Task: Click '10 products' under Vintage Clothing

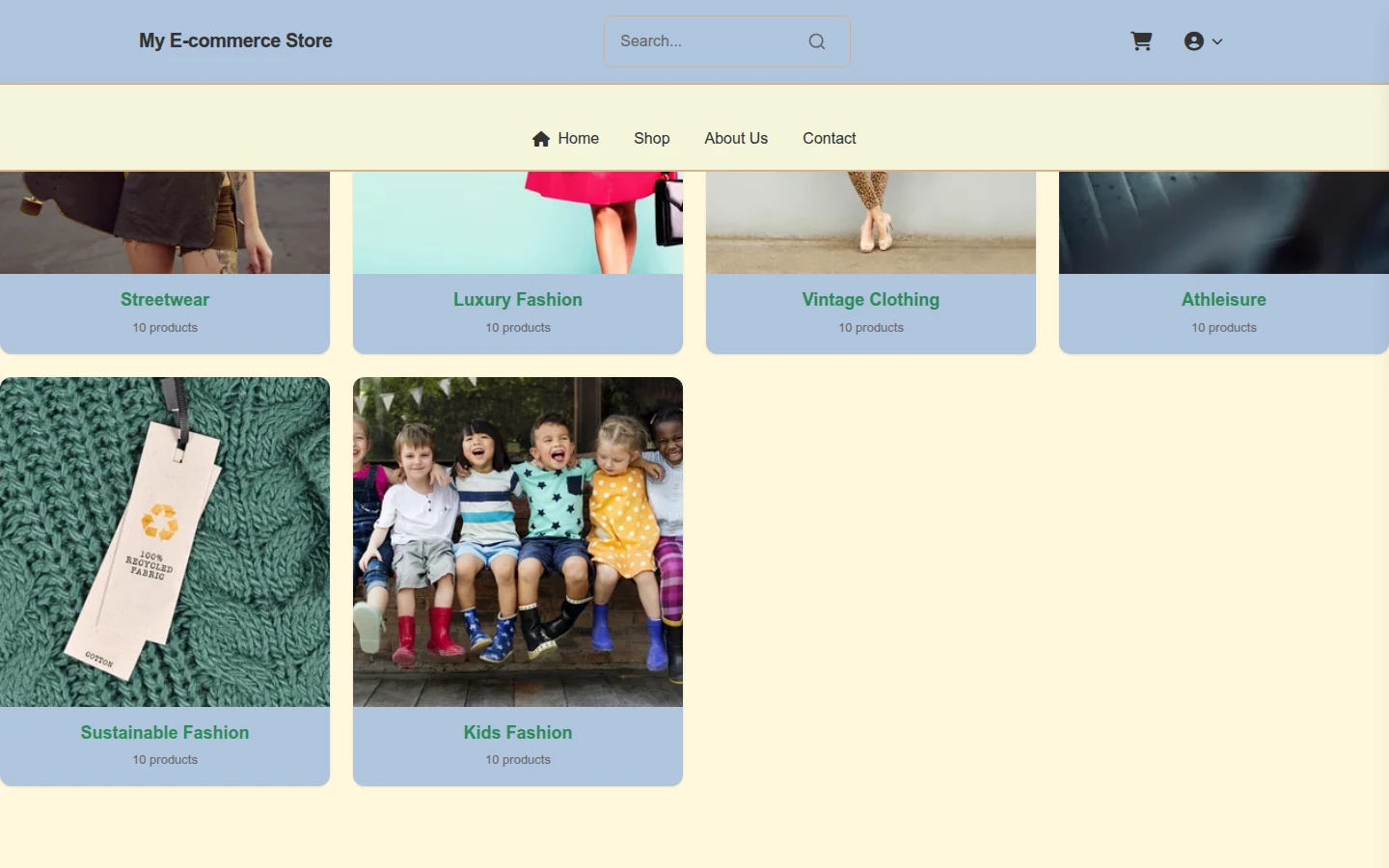Action: coord(871,328)
